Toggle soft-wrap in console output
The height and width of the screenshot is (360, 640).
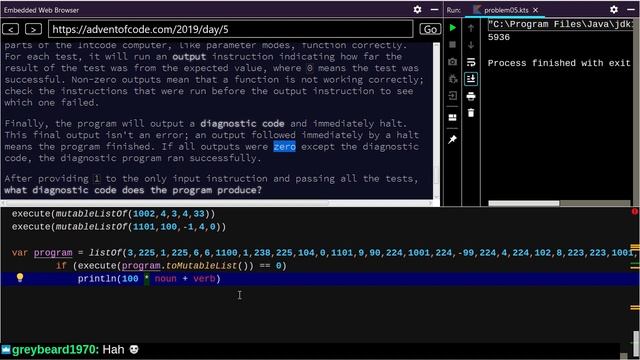pyautogui.click(x=471, y=62)
